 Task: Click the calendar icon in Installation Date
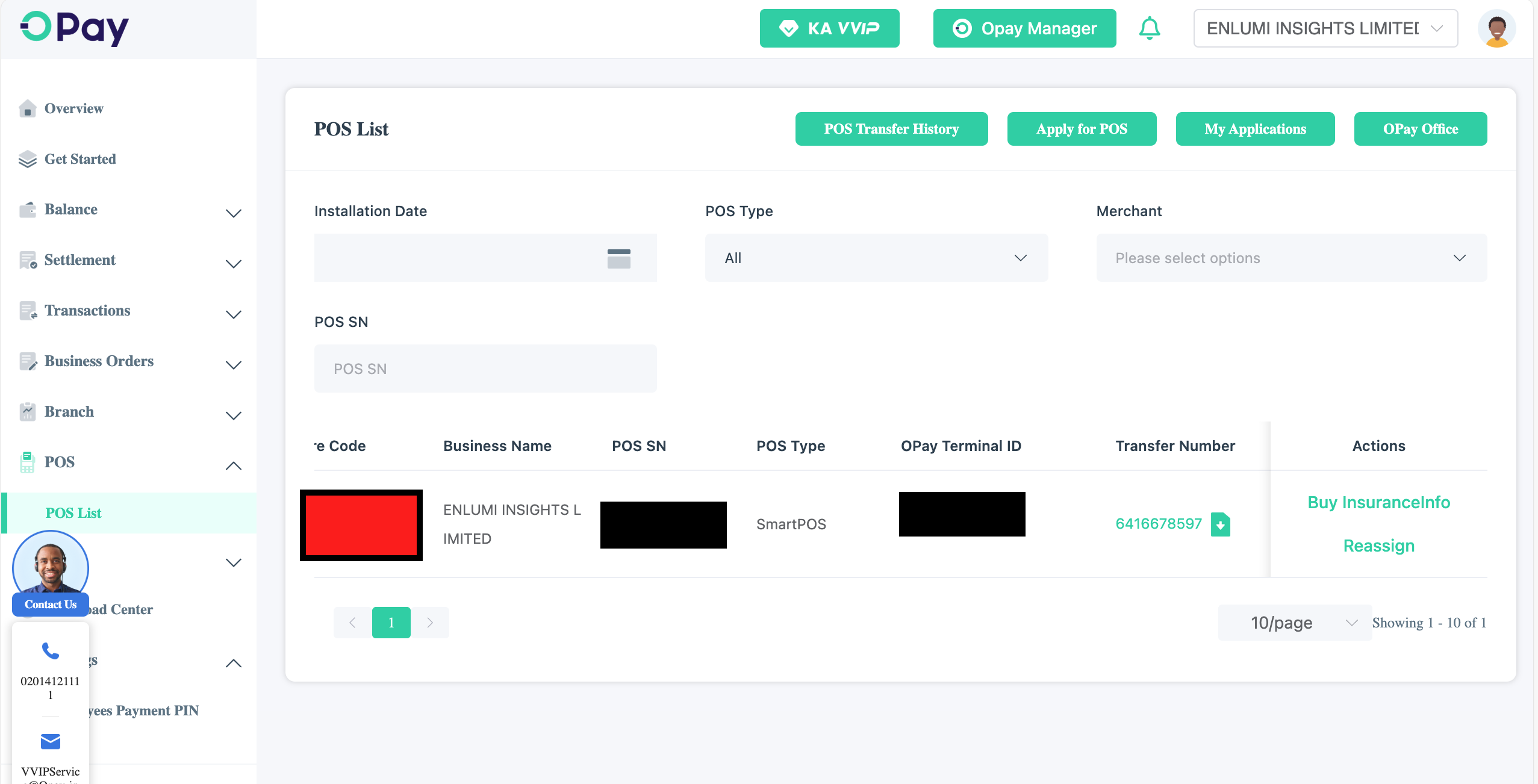coord(618,258)
